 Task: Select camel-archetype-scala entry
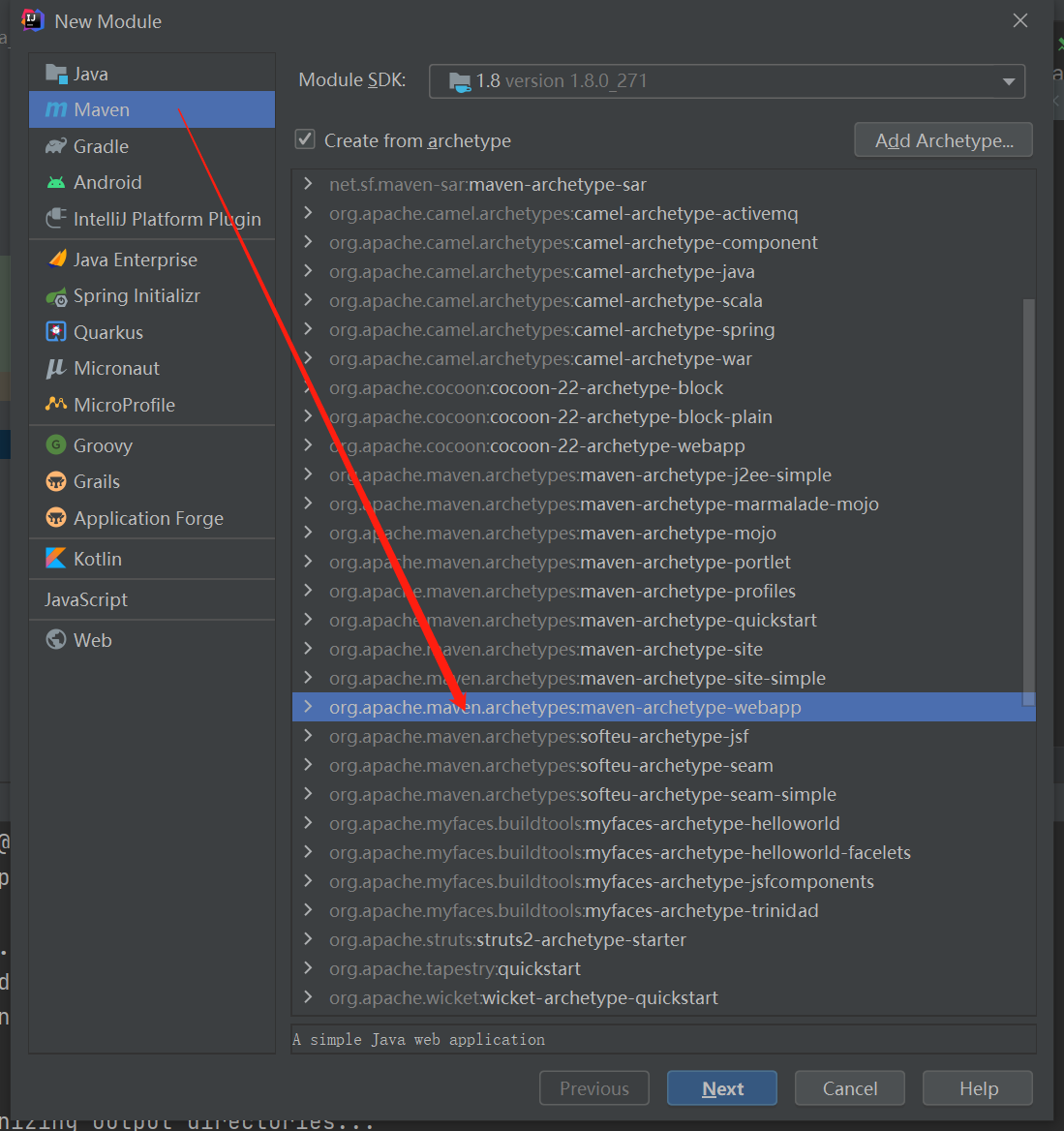click(663, 300)
